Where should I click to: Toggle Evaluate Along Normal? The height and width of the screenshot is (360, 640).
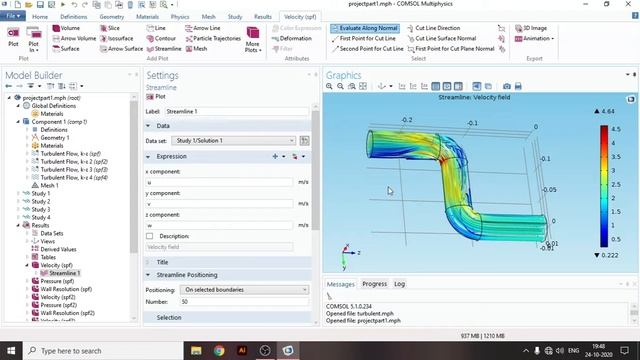(364, 28)
